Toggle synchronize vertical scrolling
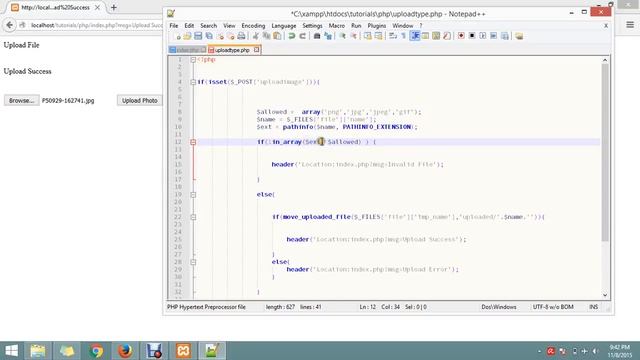 pyautogui.click(x=367, y=36)
